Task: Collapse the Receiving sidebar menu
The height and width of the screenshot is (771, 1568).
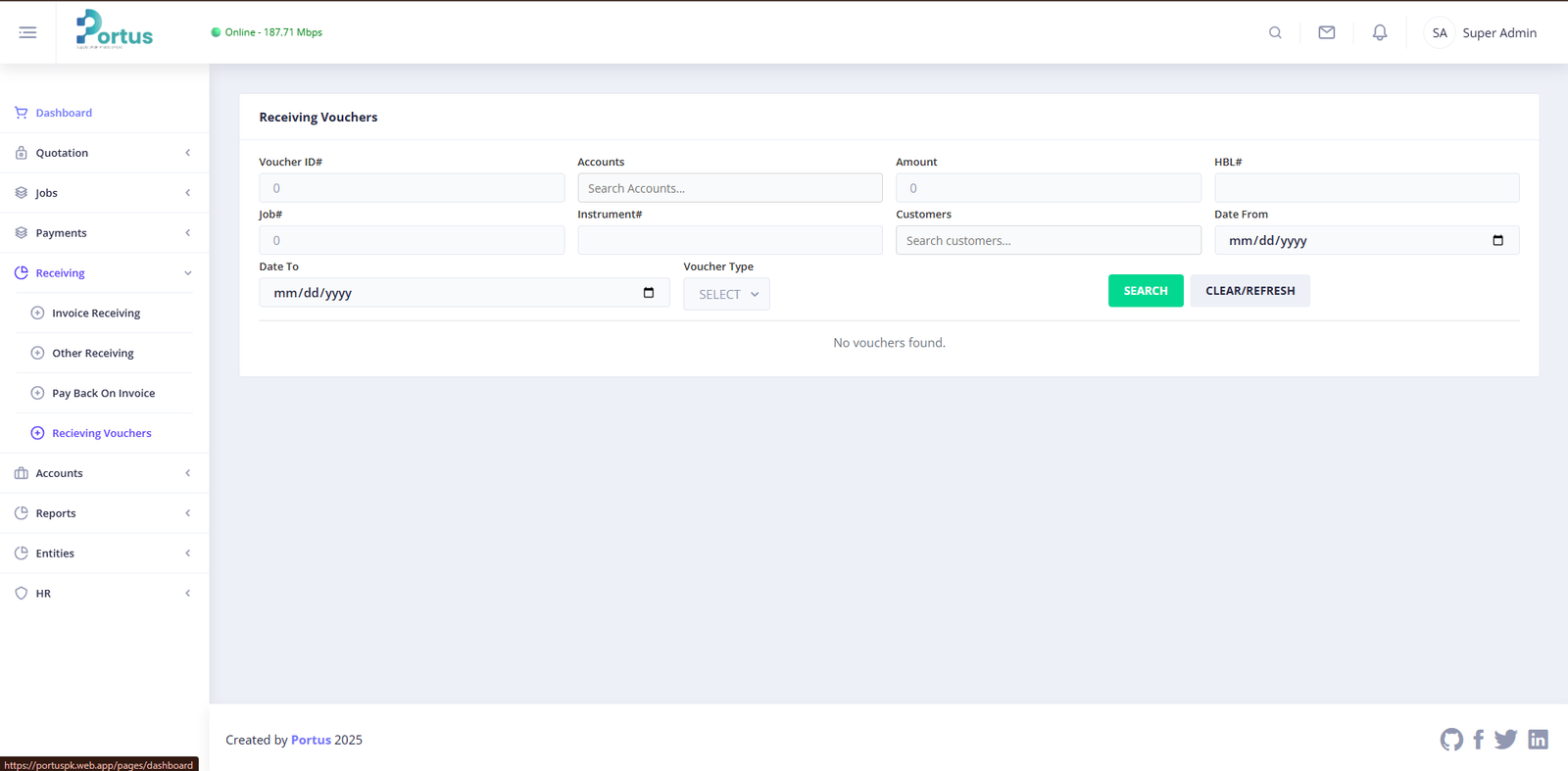Action: [104, 273]
